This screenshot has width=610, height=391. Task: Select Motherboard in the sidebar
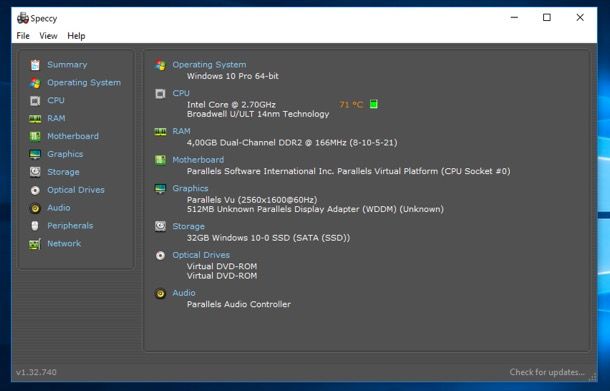point(73,136)
